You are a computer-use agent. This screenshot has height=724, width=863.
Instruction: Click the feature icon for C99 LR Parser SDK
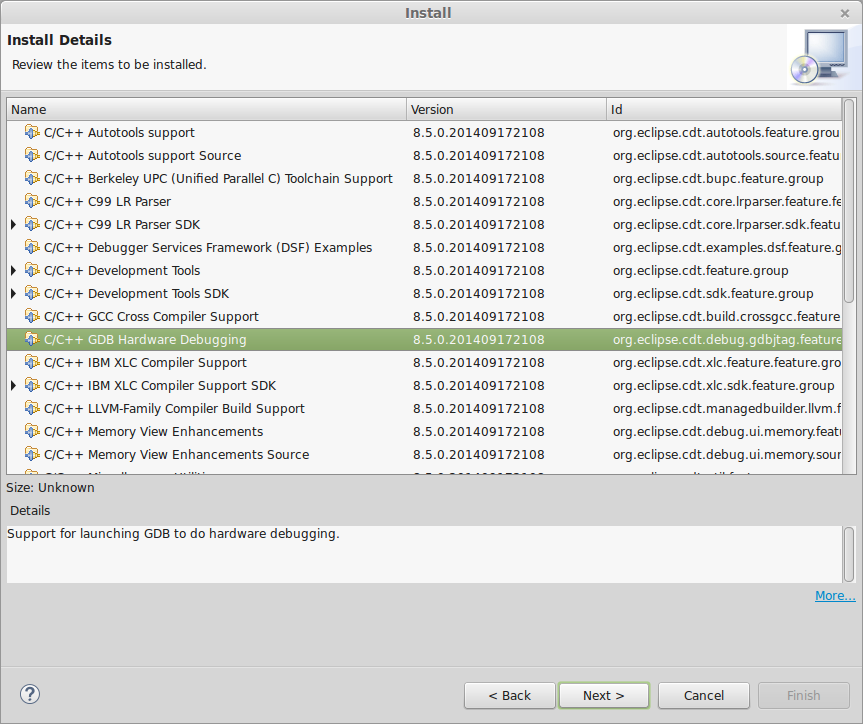[32, 225]
